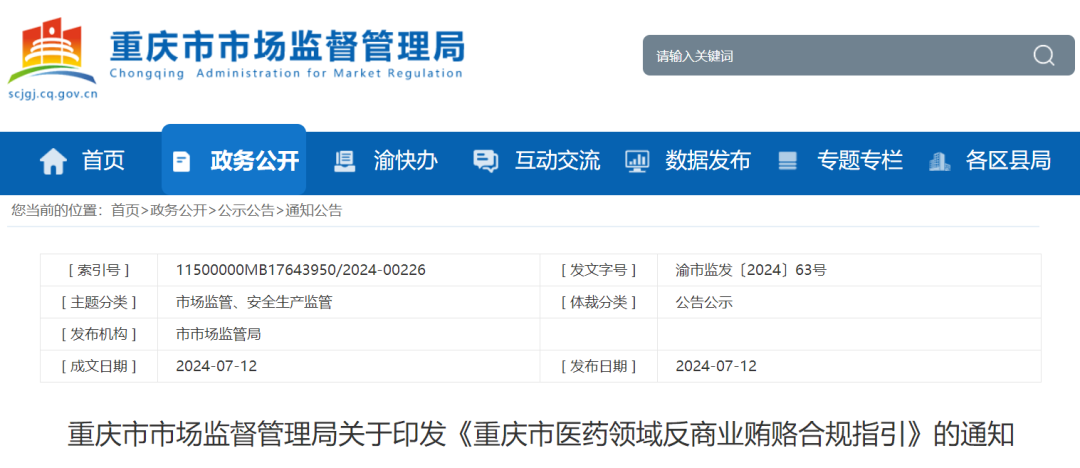Switch to the 政务公开 tab
The image size is (1080, 468).
[x=254, y=160]
